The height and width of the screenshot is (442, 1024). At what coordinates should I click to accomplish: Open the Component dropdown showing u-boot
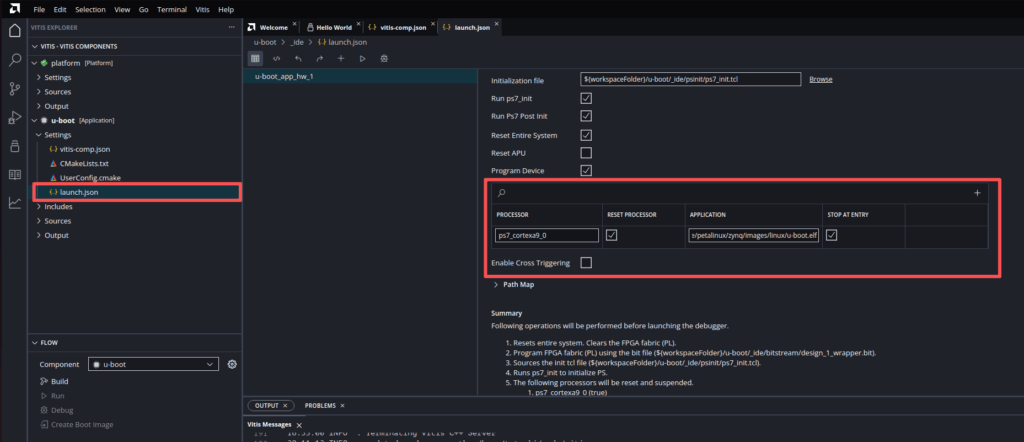[154, 364]
